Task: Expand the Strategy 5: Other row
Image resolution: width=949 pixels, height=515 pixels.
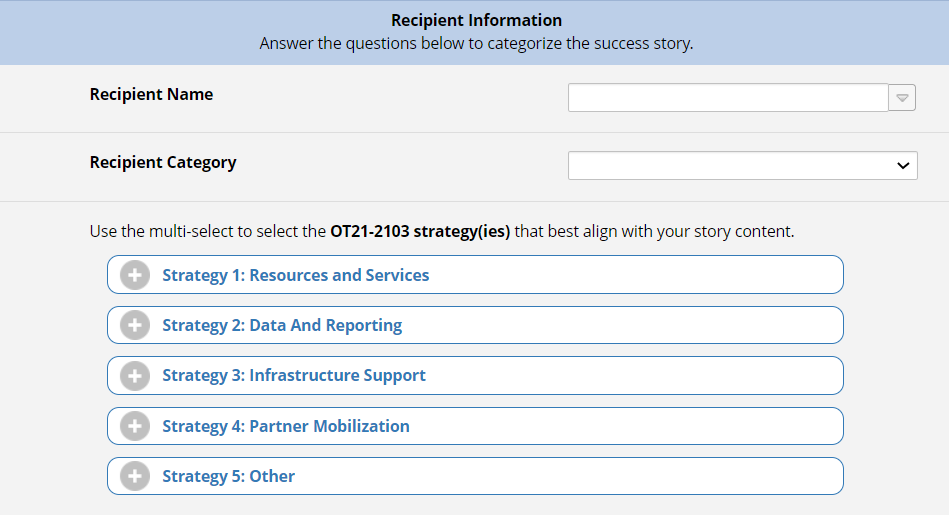Action: pos(228,476)
